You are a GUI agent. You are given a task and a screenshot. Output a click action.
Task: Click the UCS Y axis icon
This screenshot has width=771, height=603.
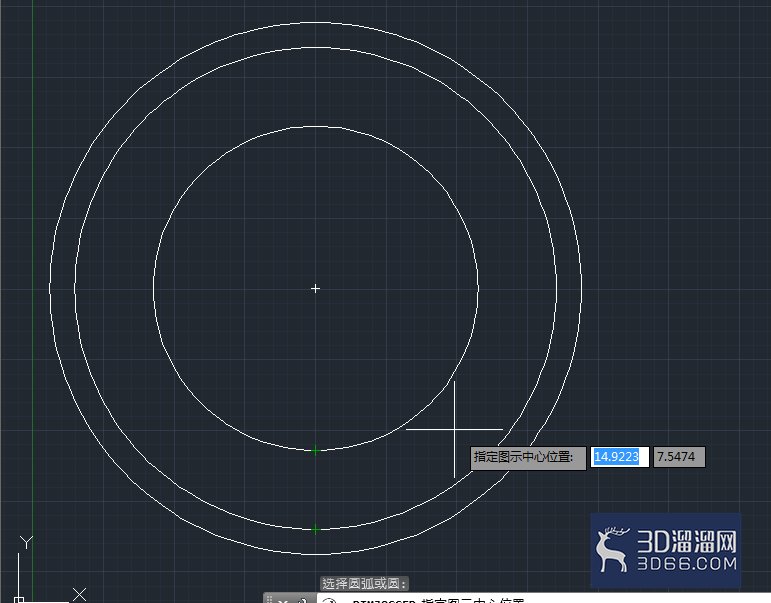point(26,543)
